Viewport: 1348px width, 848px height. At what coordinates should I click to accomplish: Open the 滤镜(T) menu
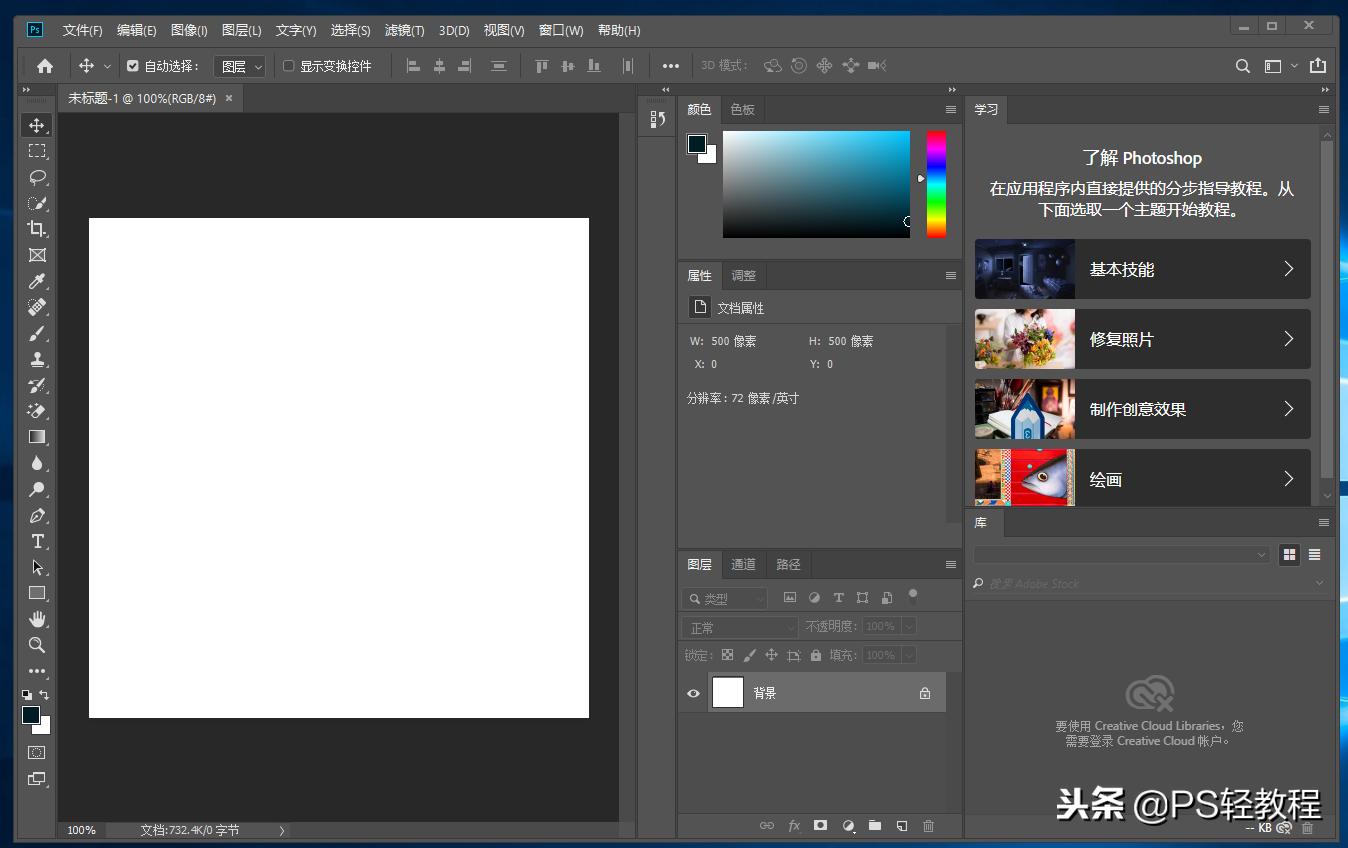(404, 31)
